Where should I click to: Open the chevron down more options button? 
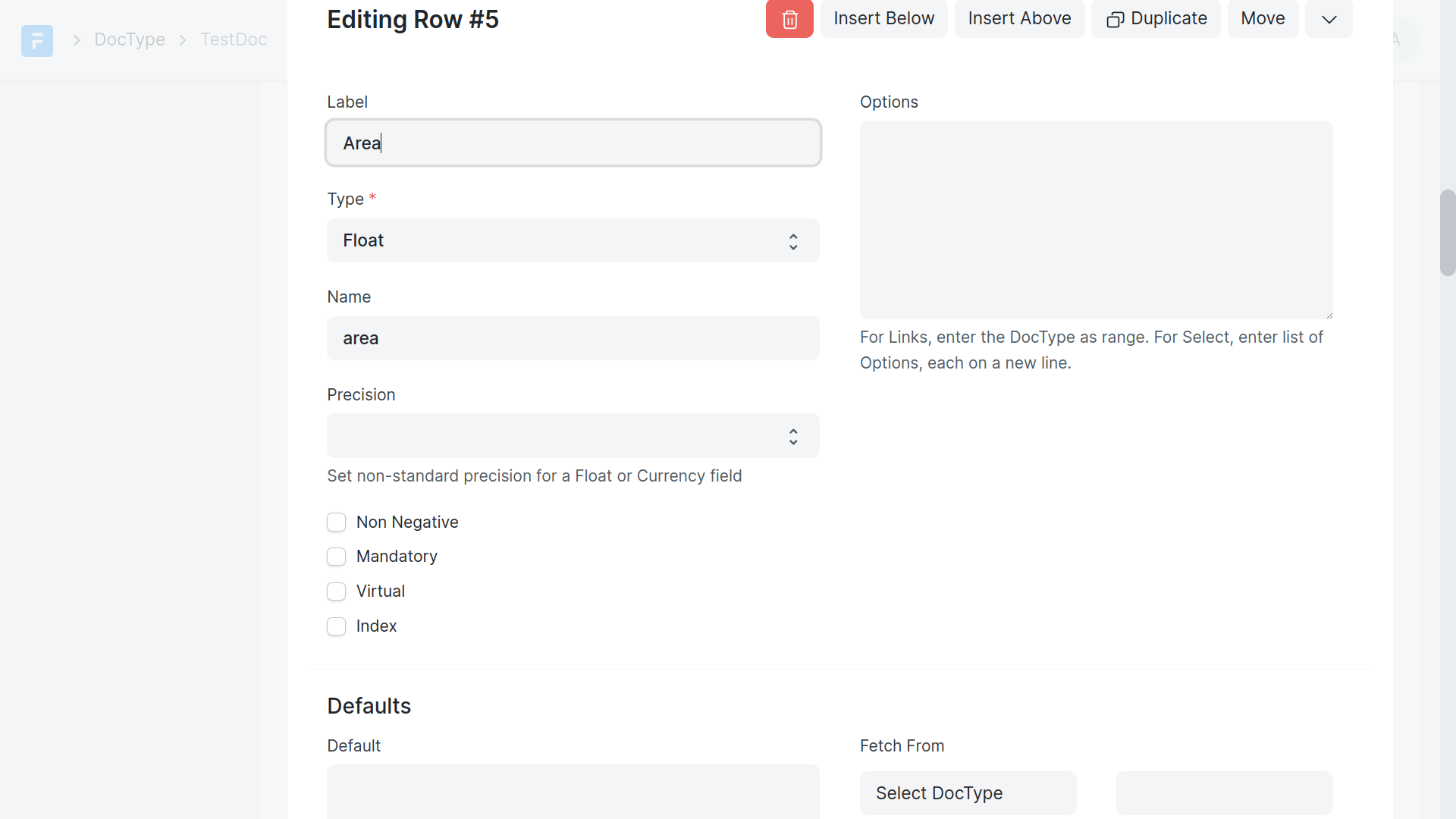coord(1329,19)
